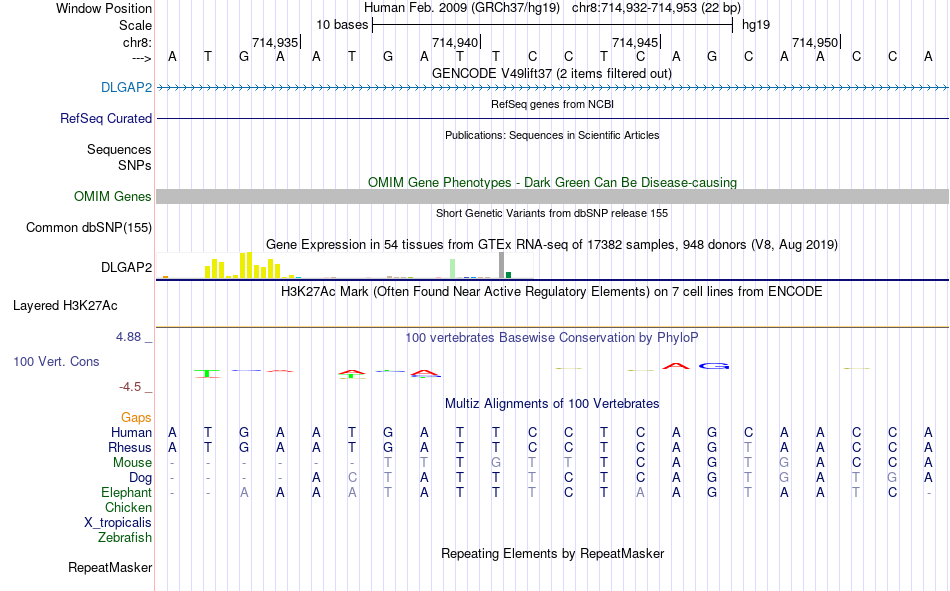Click the tall yellow brain expression bars
The image size is (950, 591).
[246, 265]
